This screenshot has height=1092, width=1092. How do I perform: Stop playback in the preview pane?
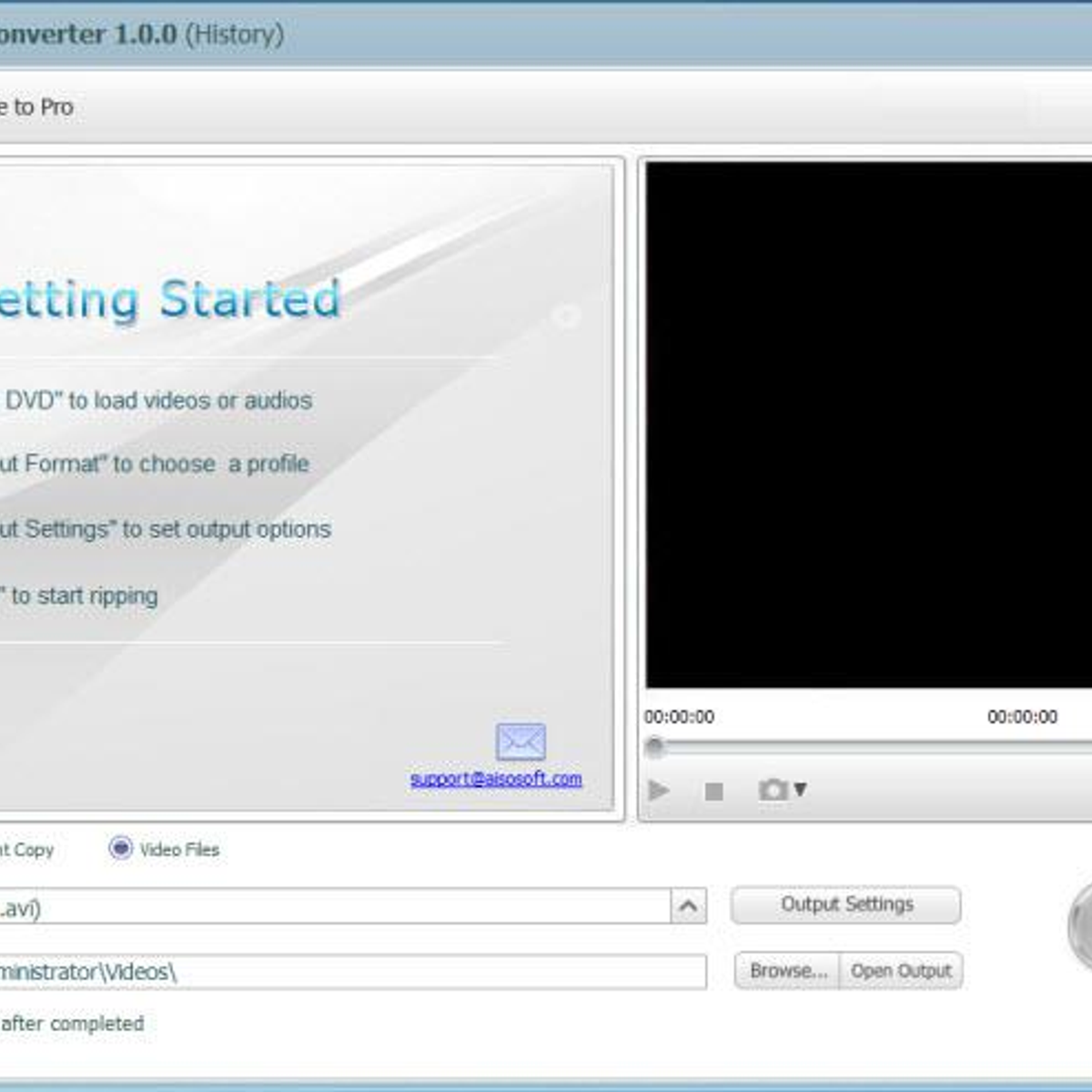pyautogui.click(x=714, y=791)
